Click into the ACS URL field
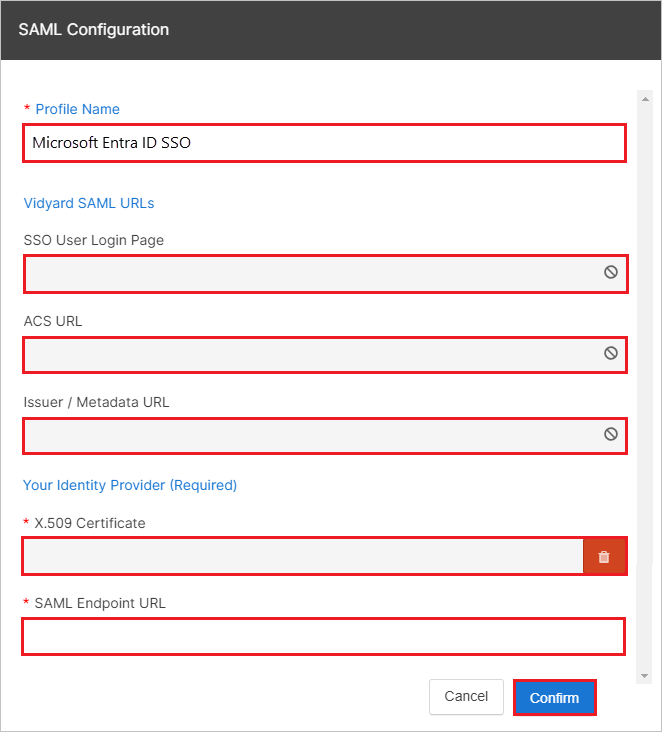This screenshot has width=662, height=732. pyautogui.click(x=325, y=355)
